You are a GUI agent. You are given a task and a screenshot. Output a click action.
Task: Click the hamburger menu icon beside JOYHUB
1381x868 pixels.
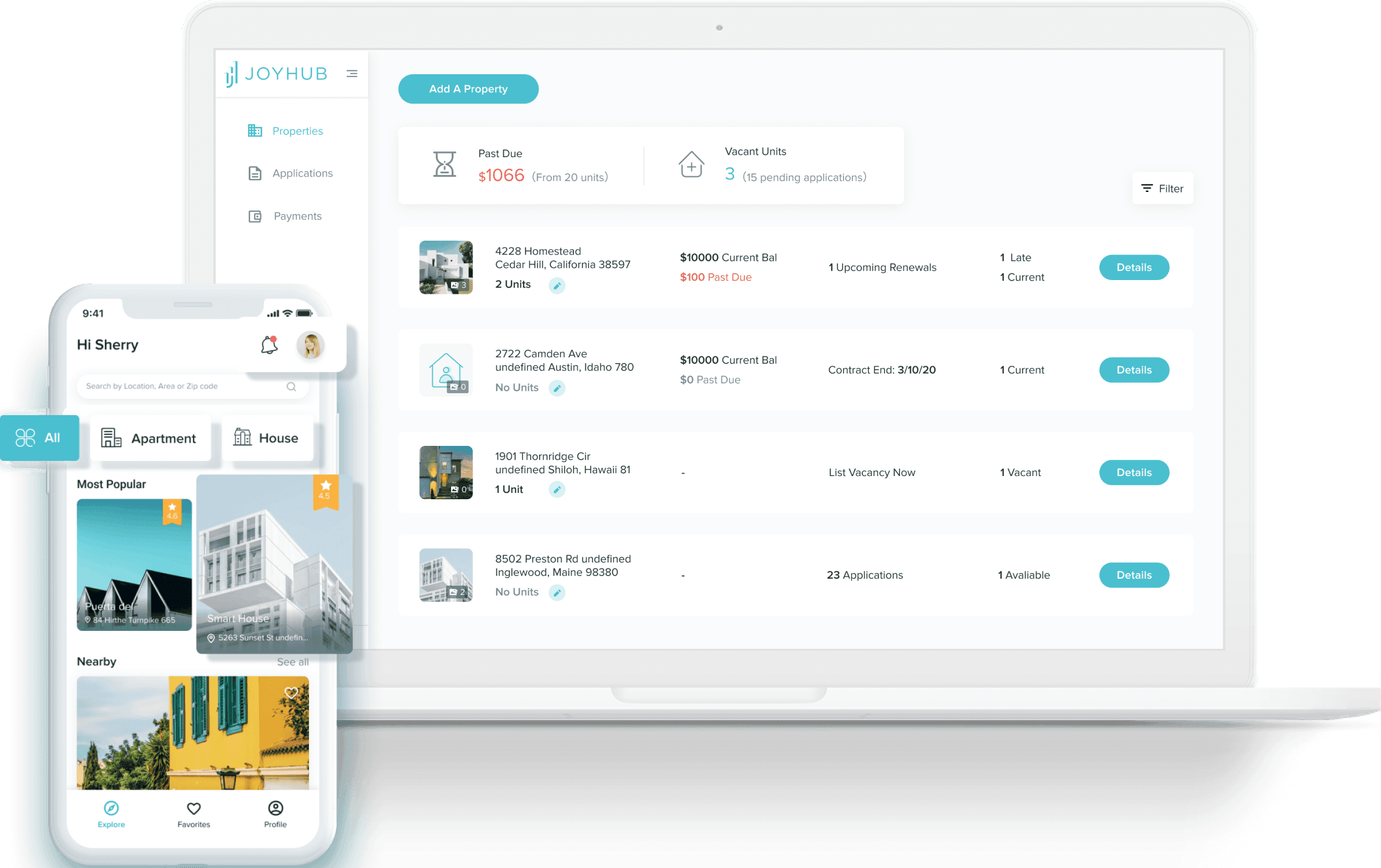(x=352, y=74)
